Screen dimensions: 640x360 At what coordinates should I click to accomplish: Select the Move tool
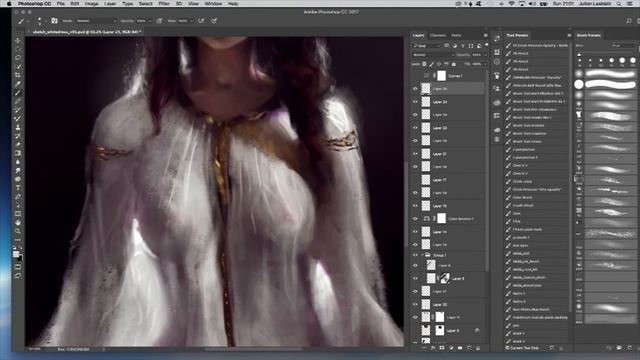tap(18, 40)
